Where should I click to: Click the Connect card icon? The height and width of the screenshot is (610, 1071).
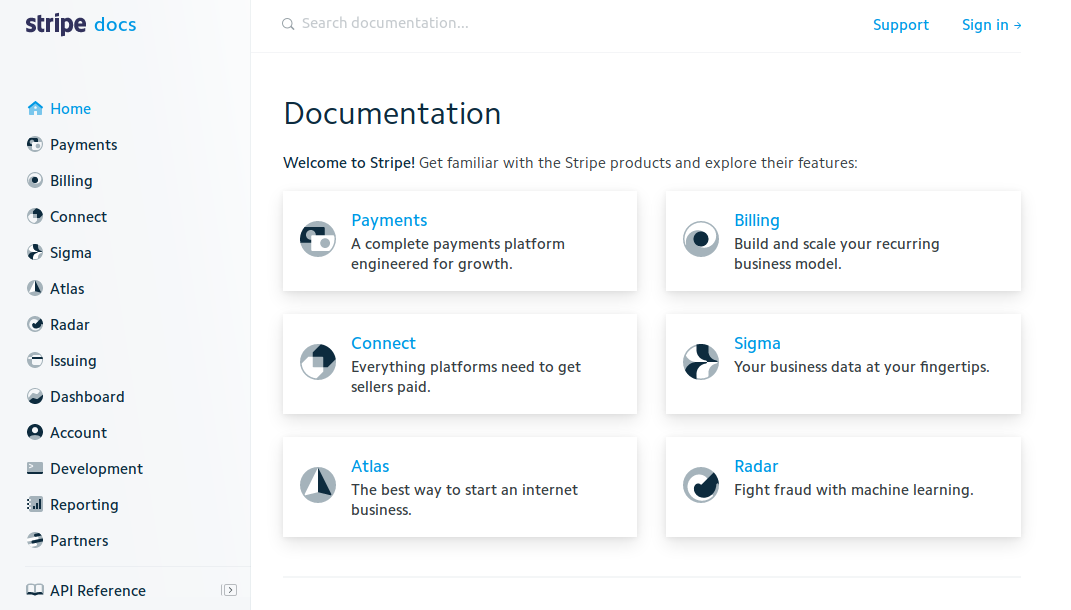[x=318, y=362]
